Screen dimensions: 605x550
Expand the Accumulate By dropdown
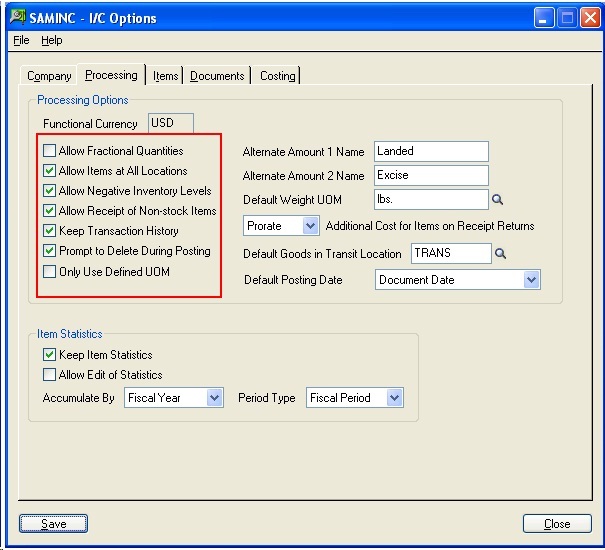(x=214, y=398)
